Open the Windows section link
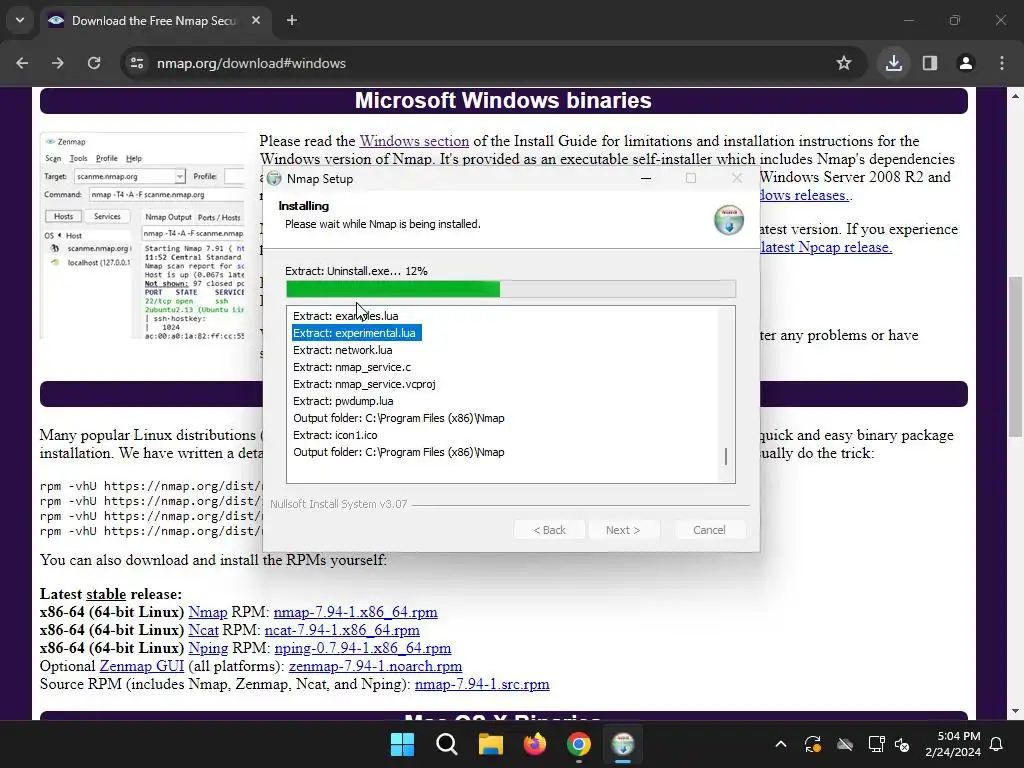The image size is (1024, 768). pos(414,141)
